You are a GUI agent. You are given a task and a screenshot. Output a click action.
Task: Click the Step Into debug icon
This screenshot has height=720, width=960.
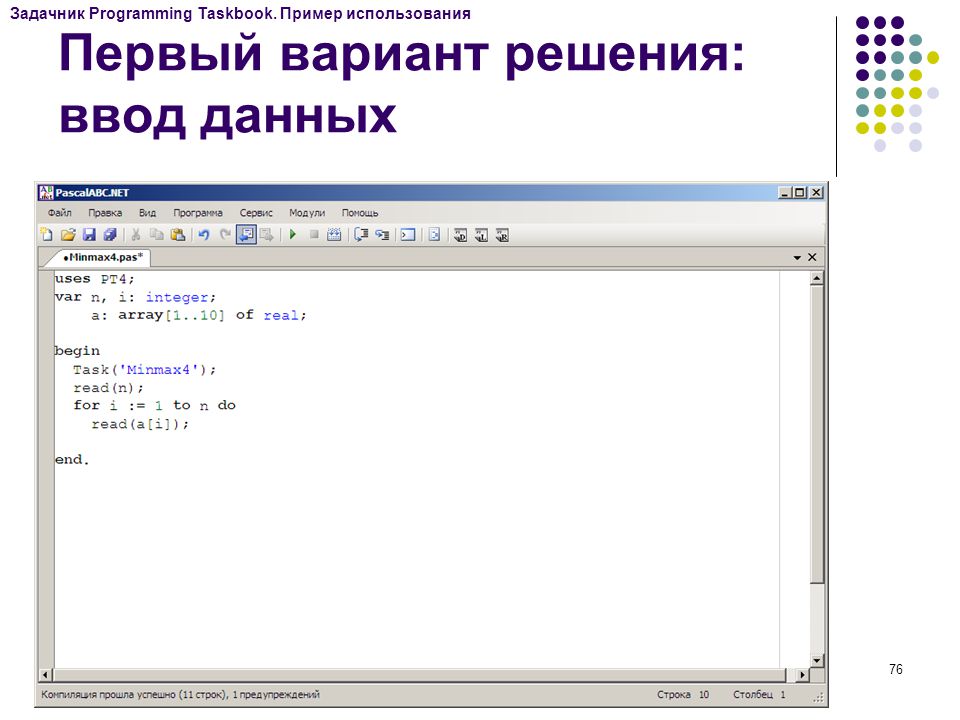pyautogui.click(x=382, y=235)
